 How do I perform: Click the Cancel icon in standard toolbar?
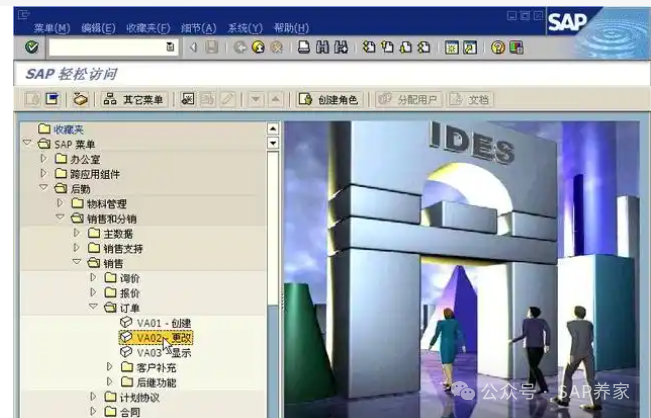tap(277, 47)
